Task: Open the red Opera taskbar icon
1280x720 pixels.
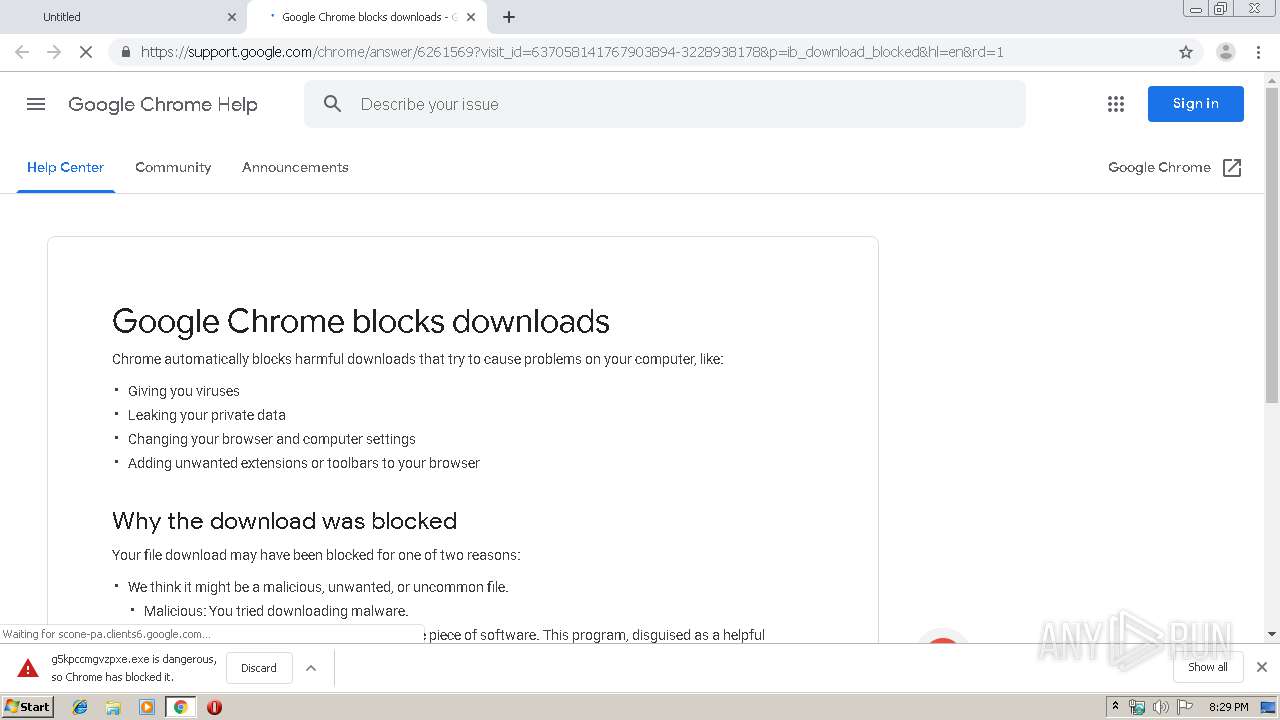Action: tap(214, 707)
